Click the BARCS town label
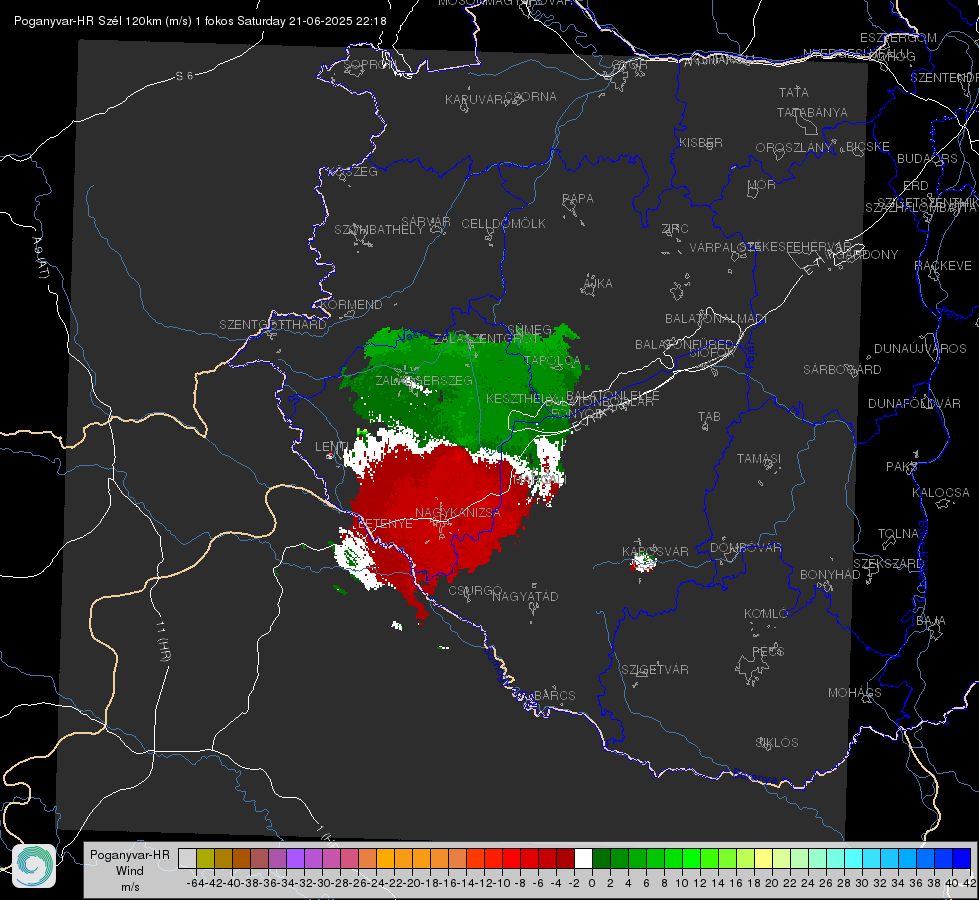The height and width of the screenshot is (900, 979). (x=554, y=695)
